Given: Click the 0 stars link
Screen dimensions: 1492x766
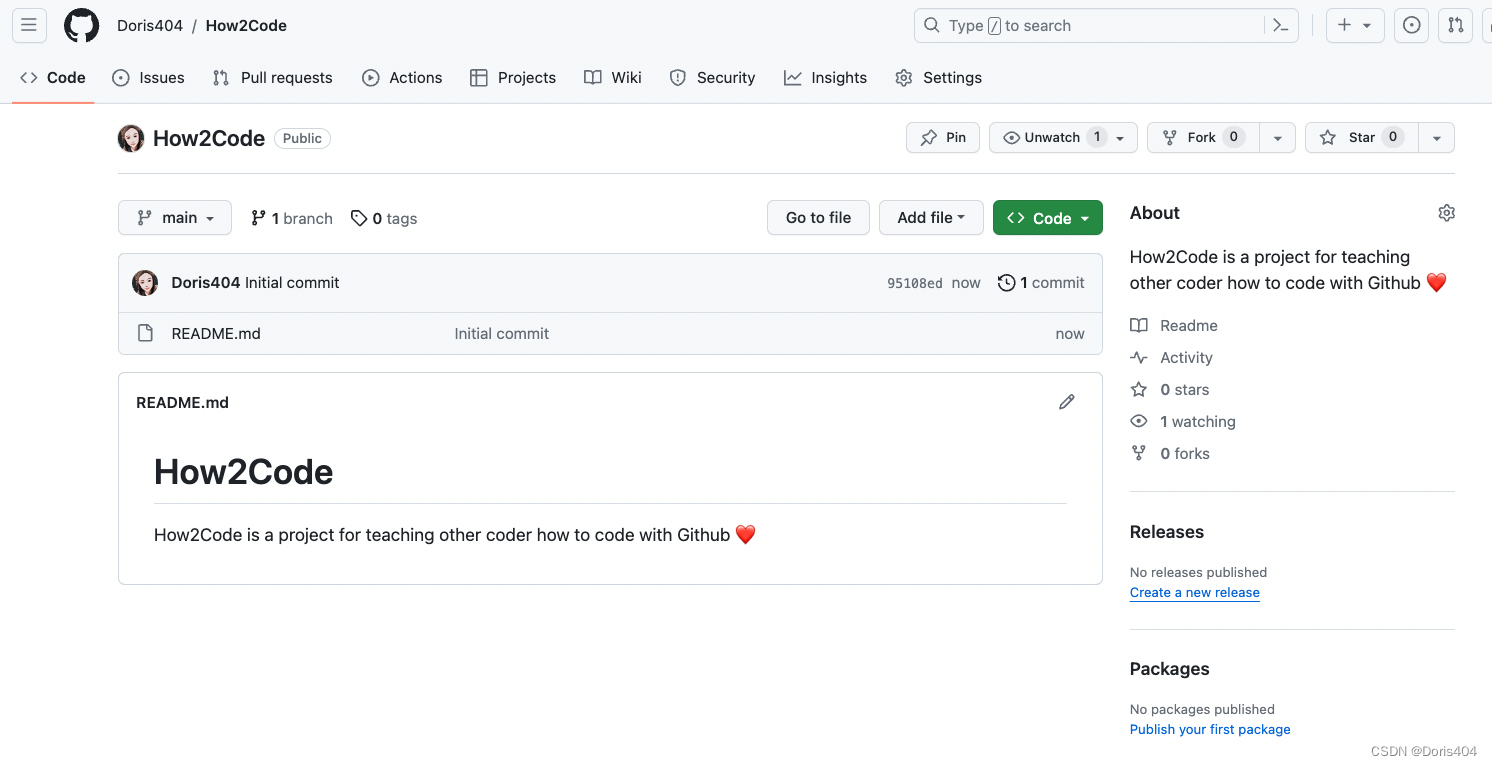Looking at the screenshot, I should pos(1170,390).
